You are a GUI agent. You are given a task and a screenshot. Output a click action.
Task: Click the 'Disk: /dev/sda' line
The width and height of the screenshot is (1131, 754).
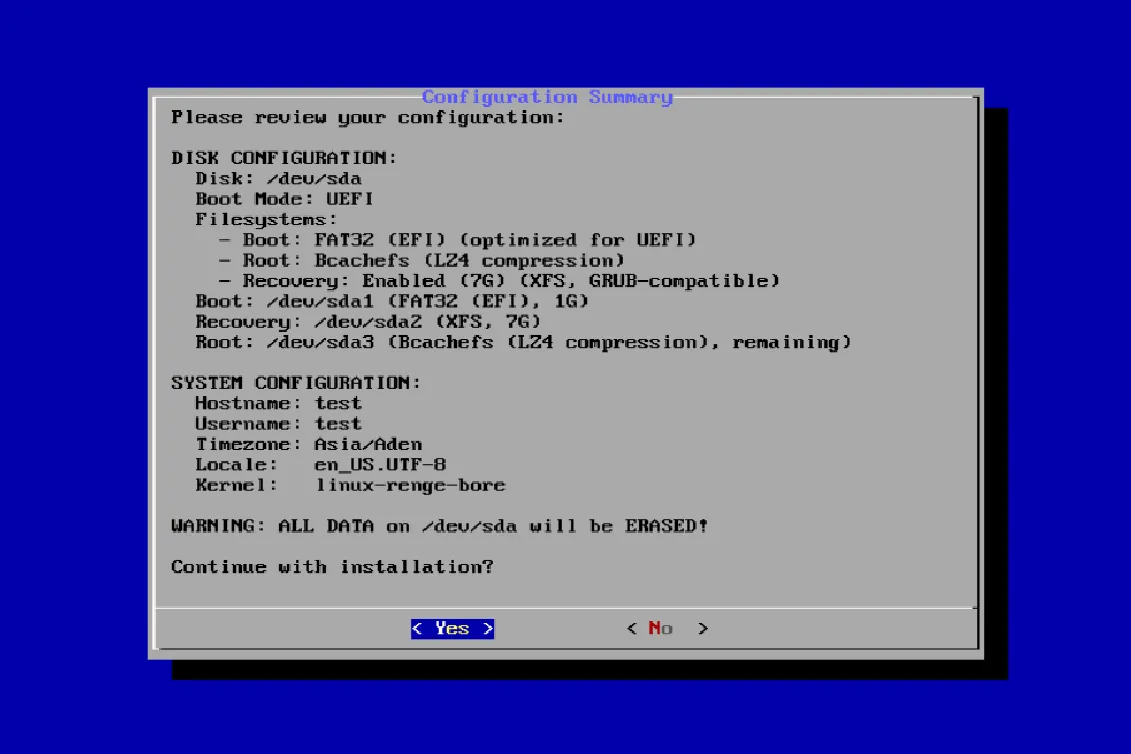tap(278, 179)
